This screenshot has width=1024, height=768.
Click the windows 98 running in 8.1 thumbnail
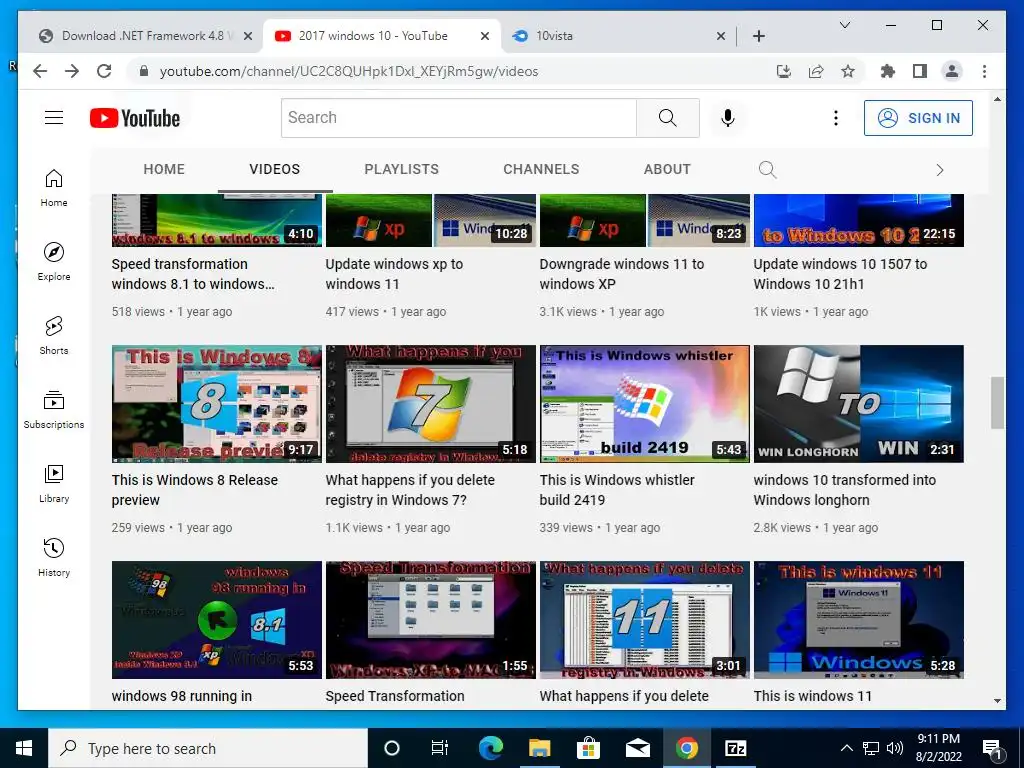pos(217,620)
